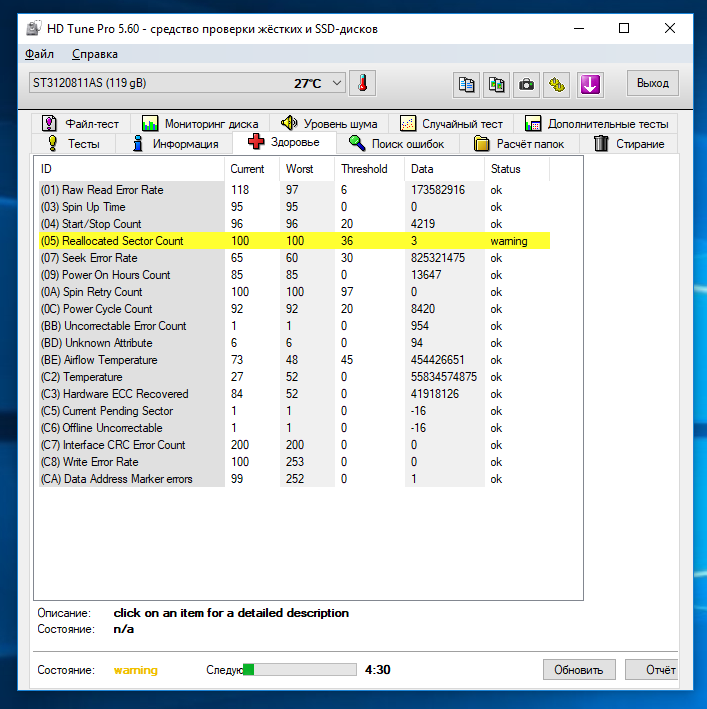Screen dimensions: 707x709
Task: Open the options wrench icon
Action: pos(556,85)
